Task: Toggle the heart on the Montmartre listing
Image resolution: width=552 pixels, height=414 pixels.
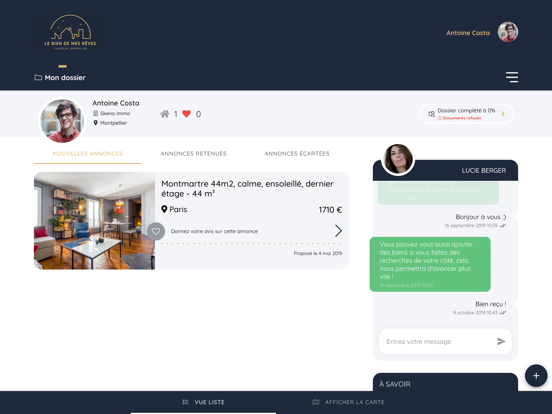Action: pyautogui.click(x=156, y=231)
